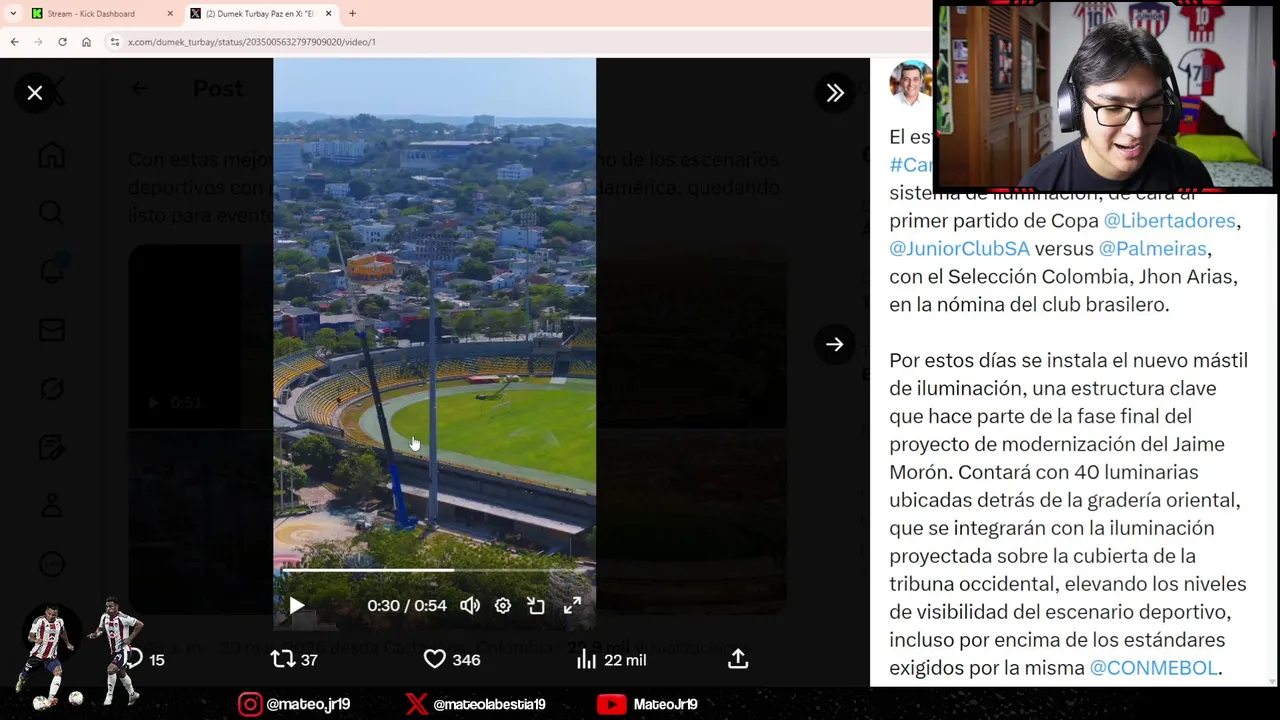
Task: Like the post with 346 likes
Action: click(452, 659)
